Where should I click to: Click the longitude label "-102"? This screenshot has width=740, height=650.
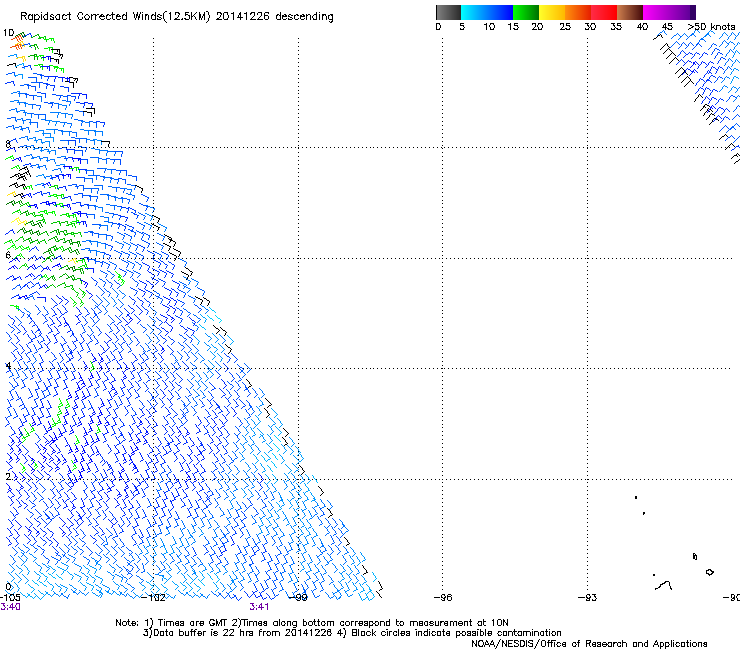click(154, 598)
